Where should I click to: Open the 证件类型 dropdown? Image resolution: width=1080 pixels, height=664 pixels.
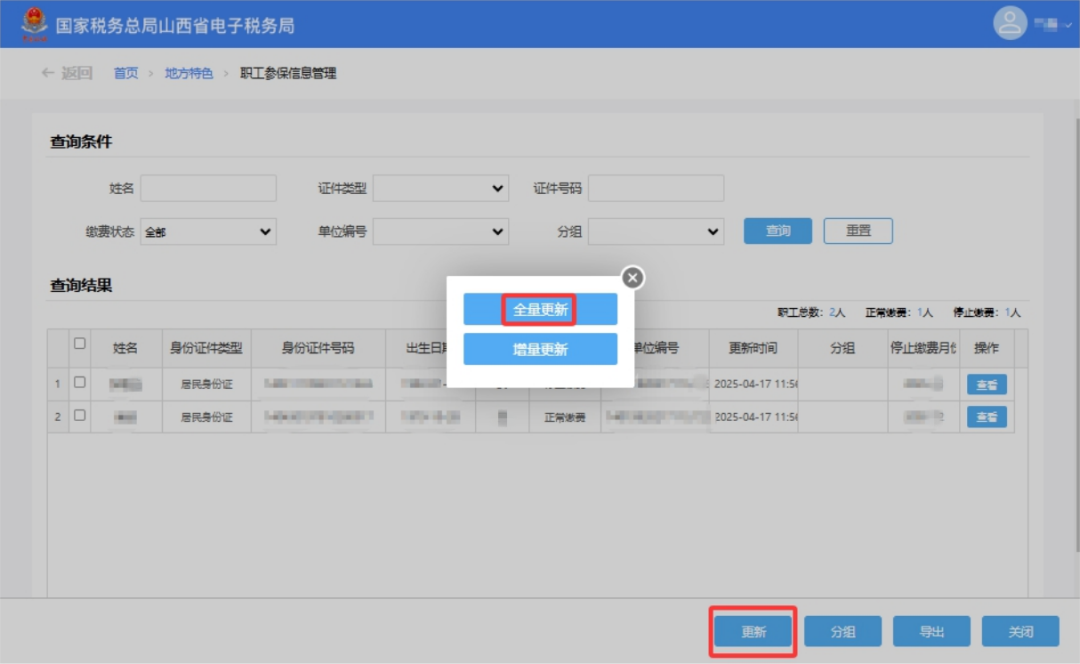(440, 188)
